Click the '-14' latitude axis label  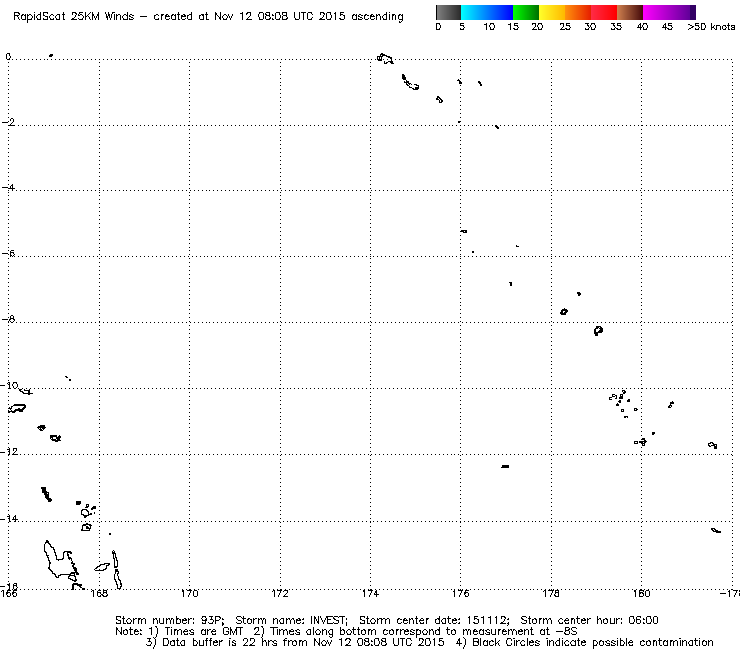(x=9, y=518)
